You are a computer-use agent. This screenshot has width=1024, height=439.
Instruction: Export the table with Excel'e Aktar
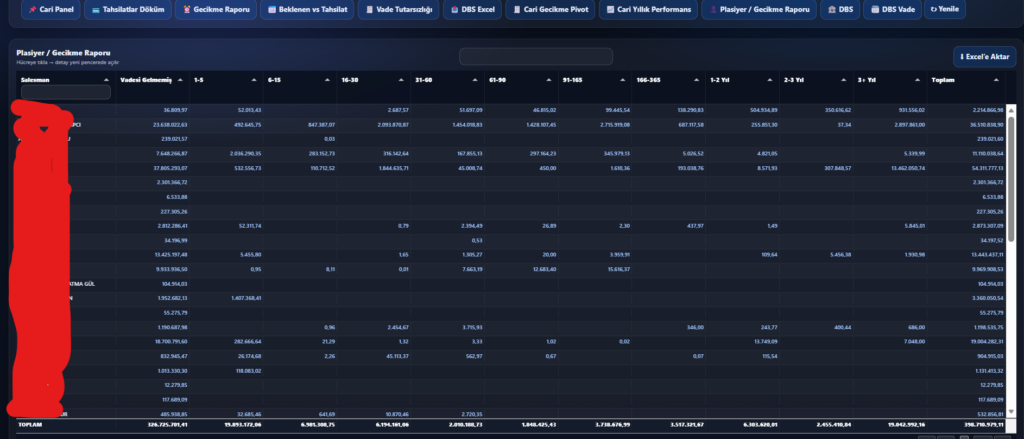(x=984, y=57)
